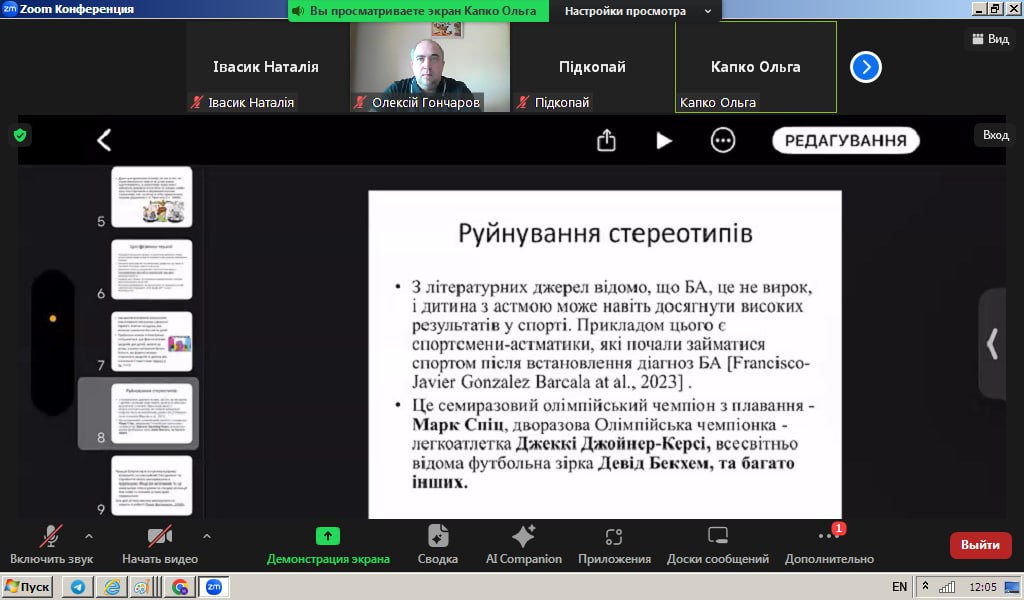1024x600 pixels.
Task: Open Дополнительно more options
Action: click(829, 545)
